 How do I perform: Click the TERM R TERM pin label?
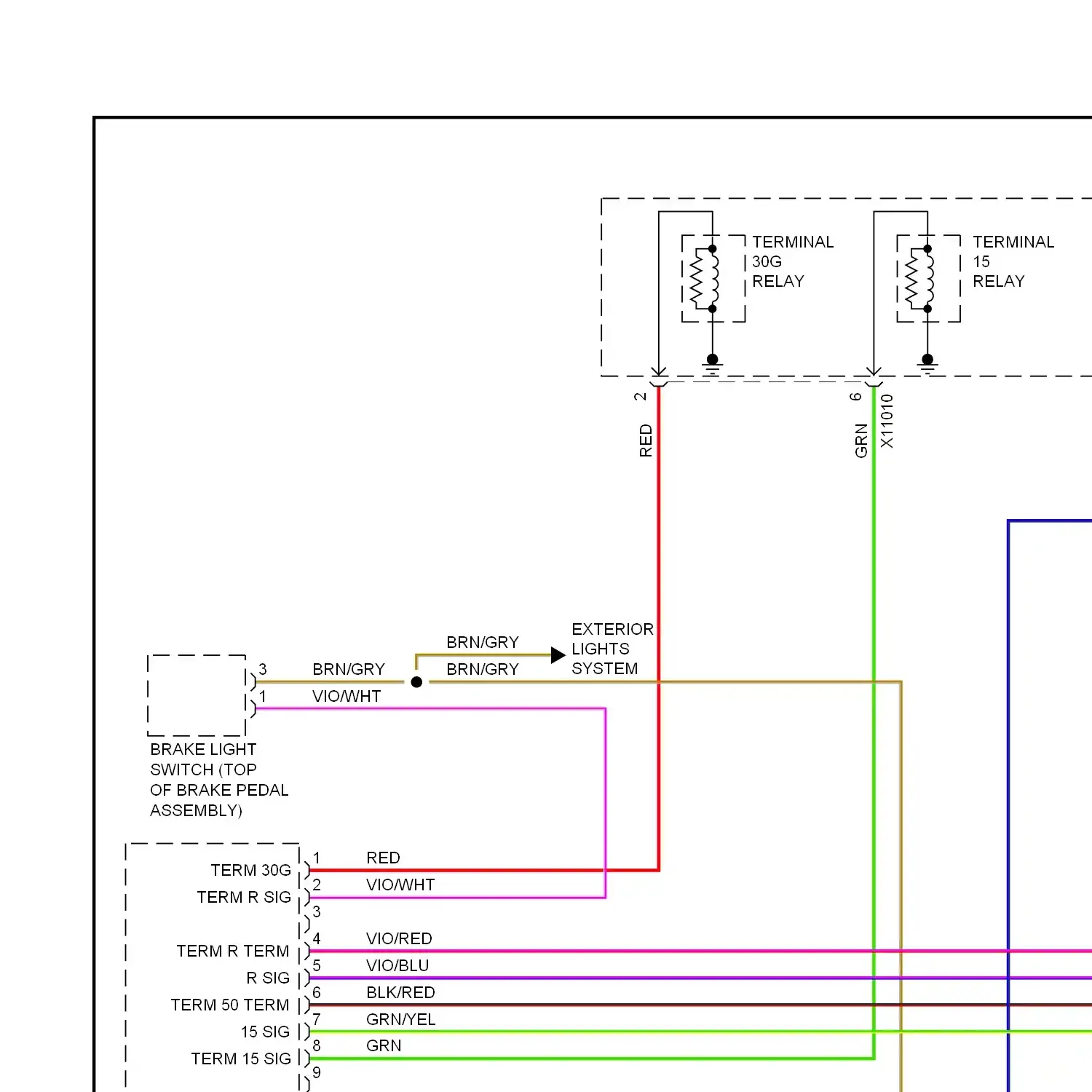point(233,951)
